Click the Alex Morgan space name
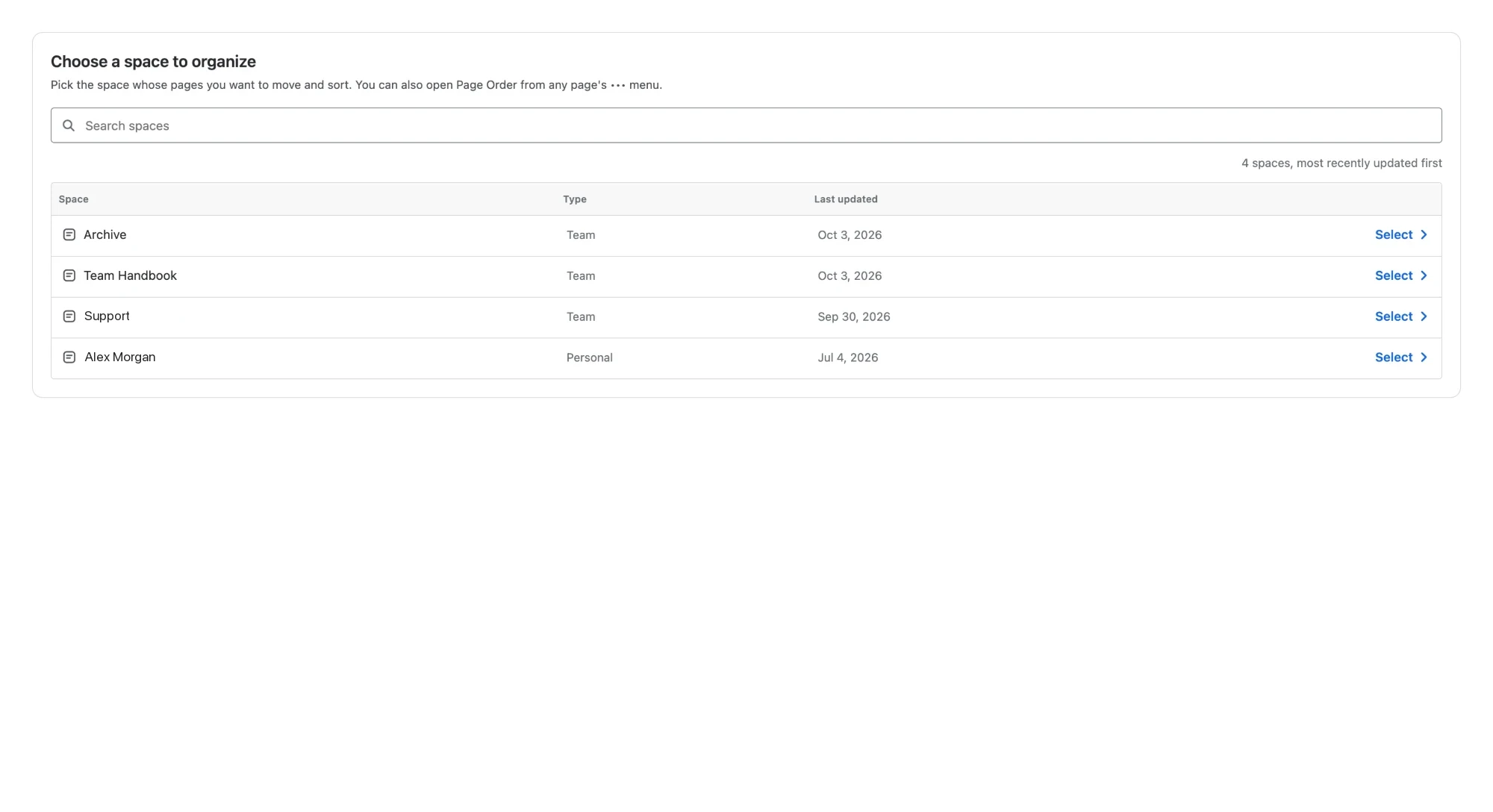Image resolution: width=1493 pixels, height=812 pixels. pyautogui.click(x=120, y=357)
